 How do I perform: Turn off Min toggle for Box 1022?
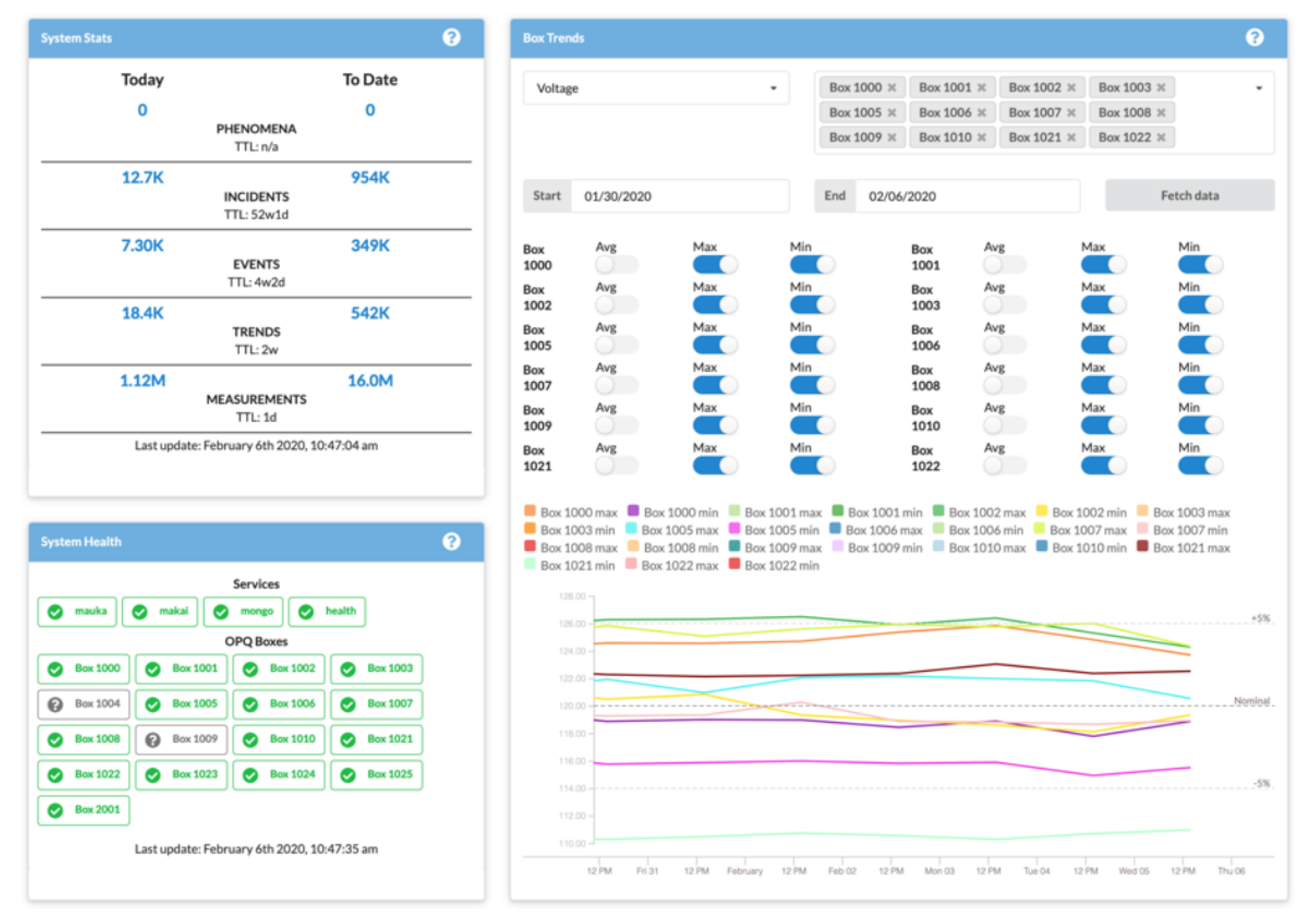1200,465
